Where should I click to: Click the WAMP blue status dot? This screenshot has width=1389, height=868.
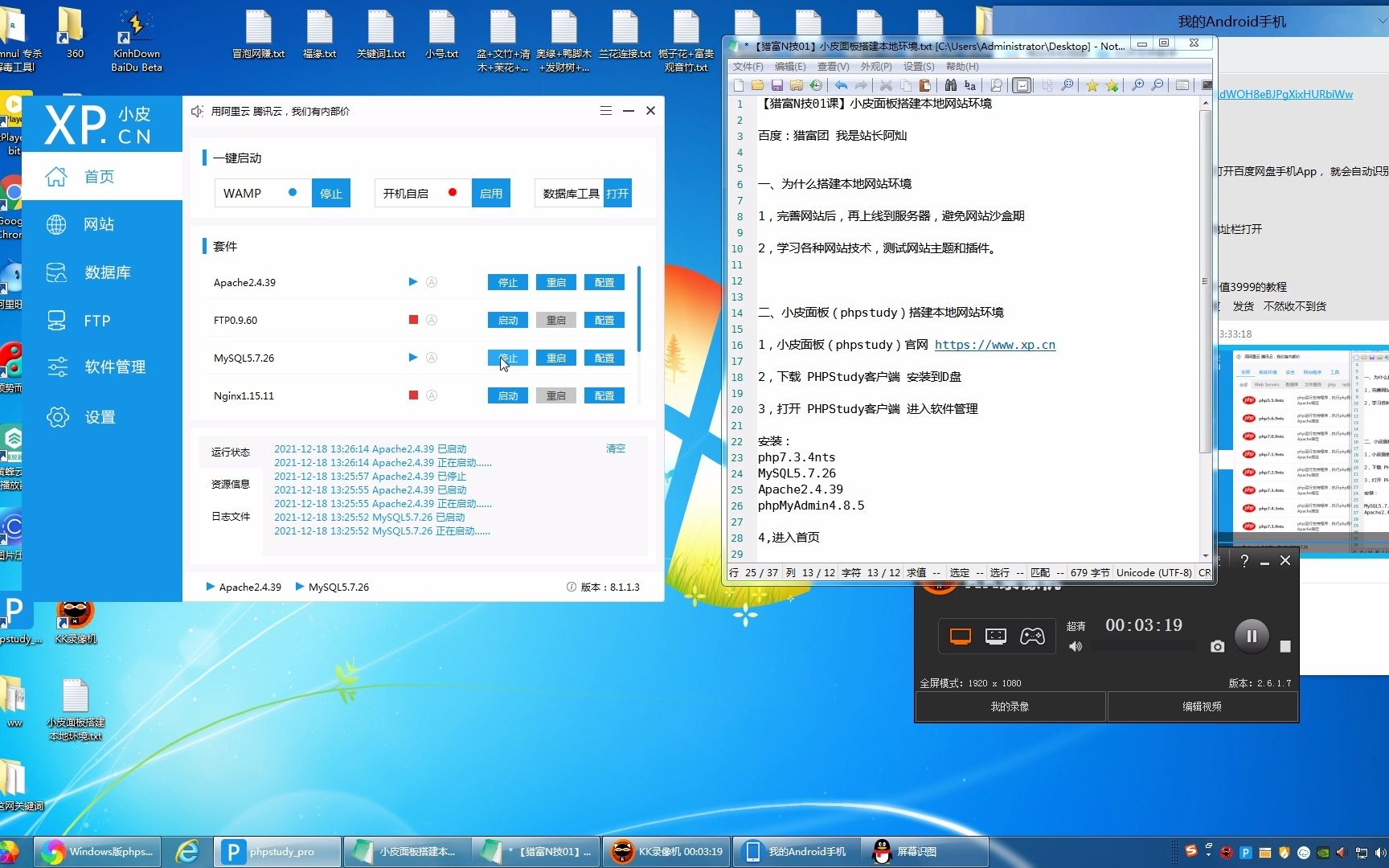(x=293, y=192)
